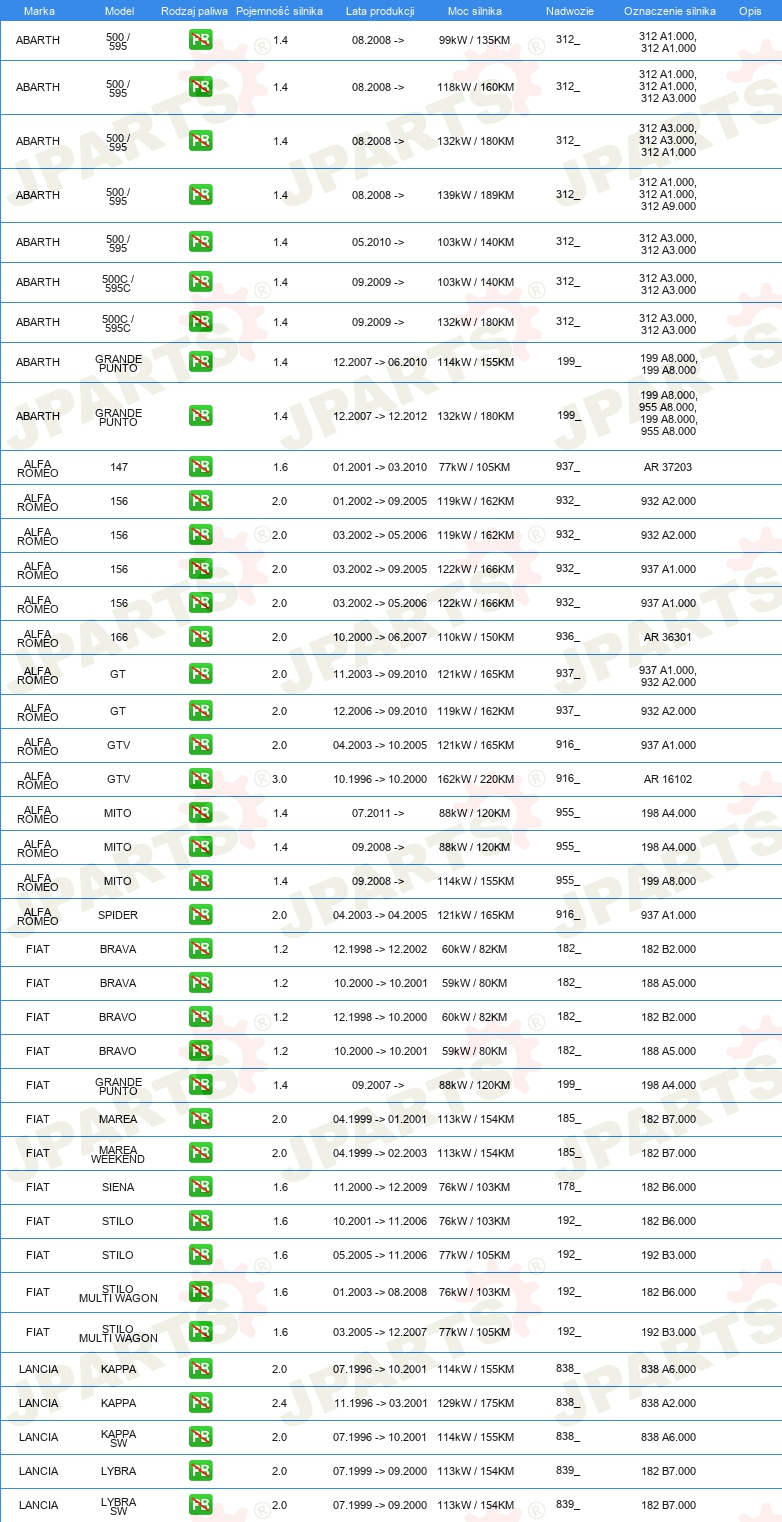Click the Model column header
This screenshot has width=782, height=1522.
119,10
